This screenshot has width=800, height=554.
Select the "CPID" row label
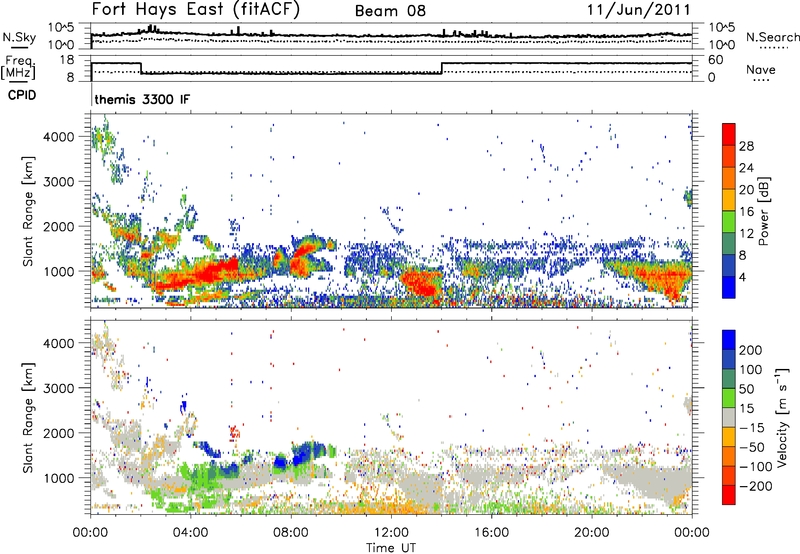(x=22, y=95)
